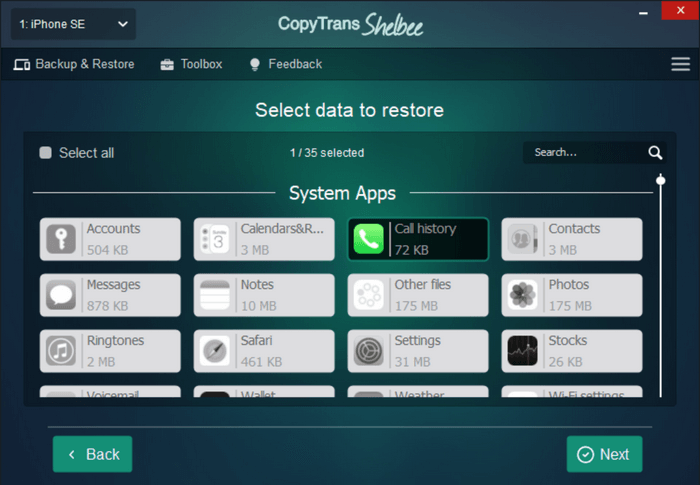This screenshot has height=485, width=700.
Task: Select the Calendars&R... label
Action: click(282, 229)
